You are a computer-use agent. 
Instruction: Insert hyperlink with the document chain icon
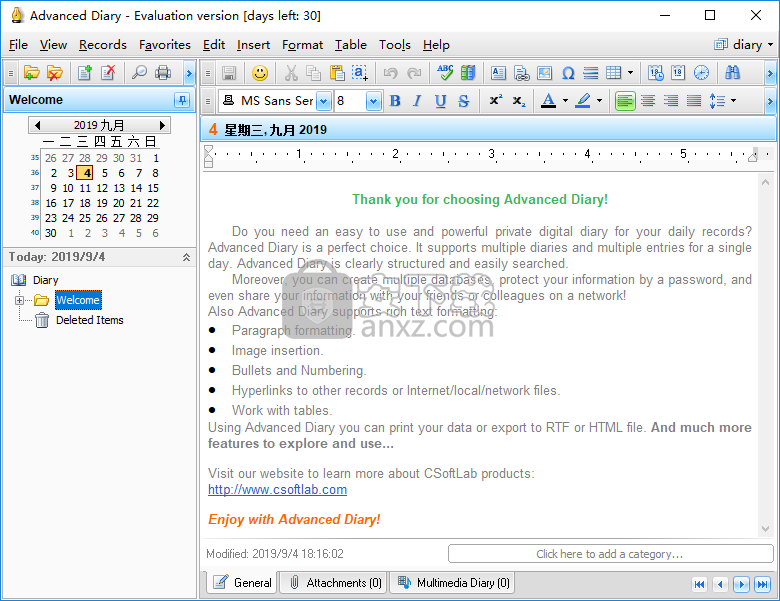(x=521, y=73)
